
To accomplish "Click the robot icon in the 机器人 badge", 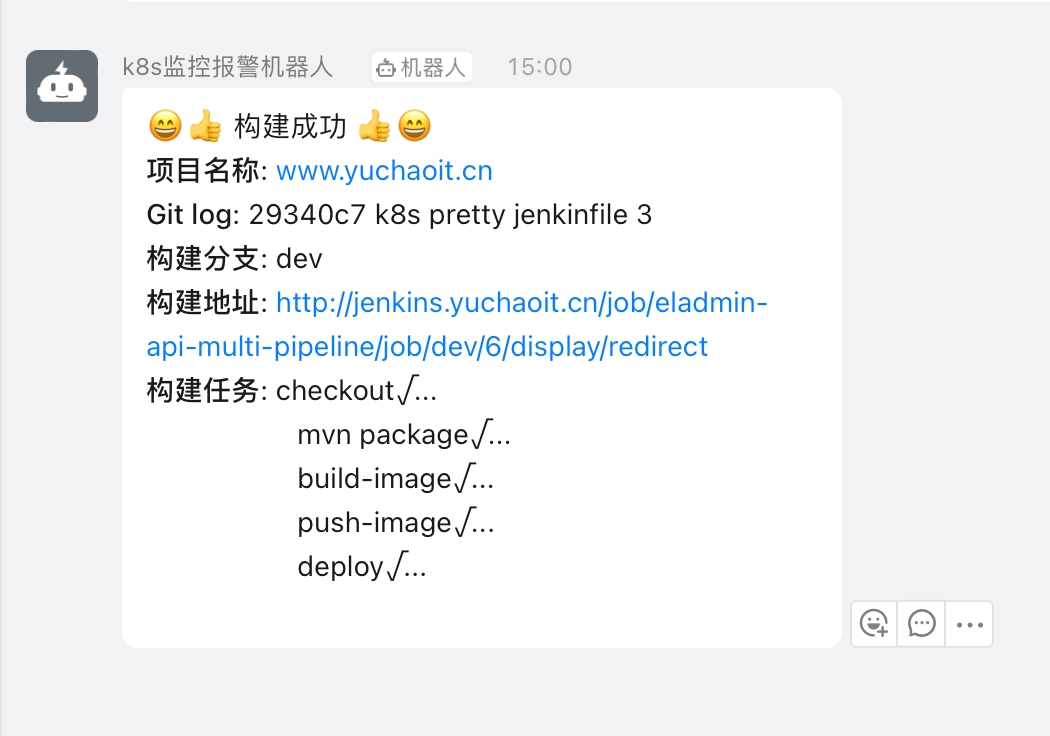I will point(389,67).
